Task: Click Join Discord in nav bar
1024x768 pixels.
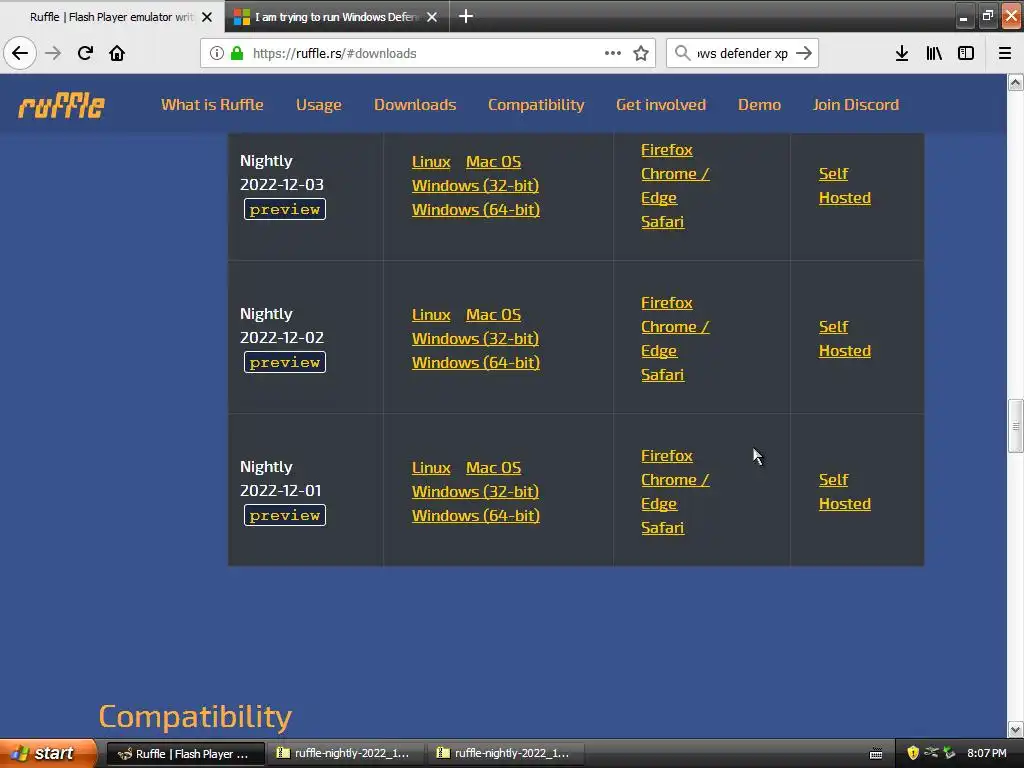Action: click(x=856, y=104)
